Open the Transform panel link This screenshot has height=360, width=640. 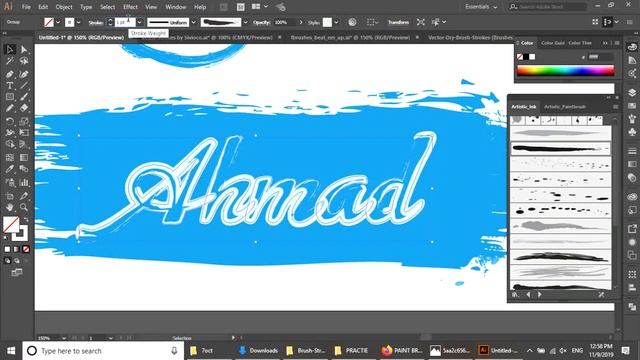[x=398, y=22]
